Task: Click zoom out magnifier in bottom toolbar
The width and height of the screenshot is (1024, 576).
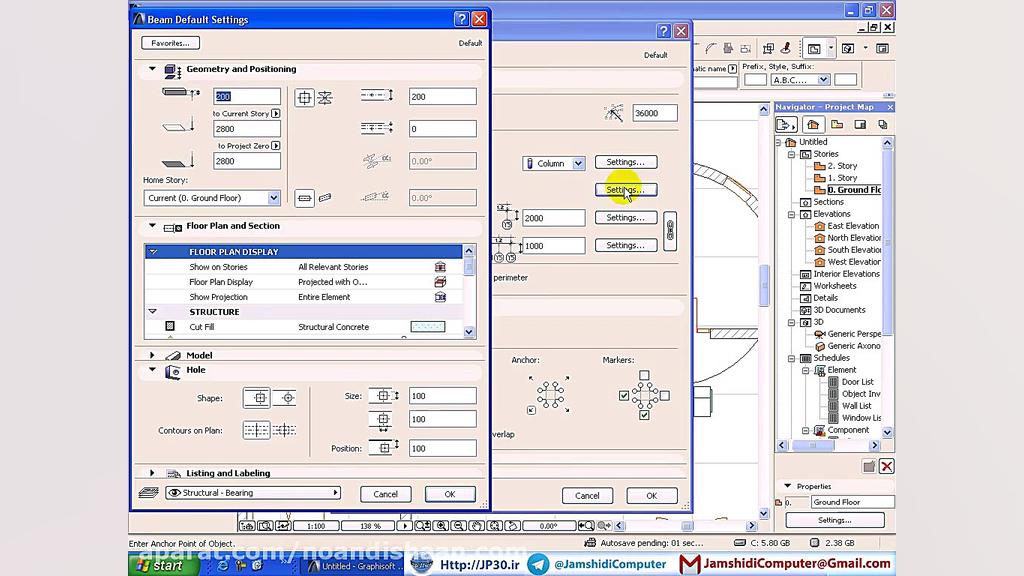Action: pyautogui.click(x=458, y=526)
